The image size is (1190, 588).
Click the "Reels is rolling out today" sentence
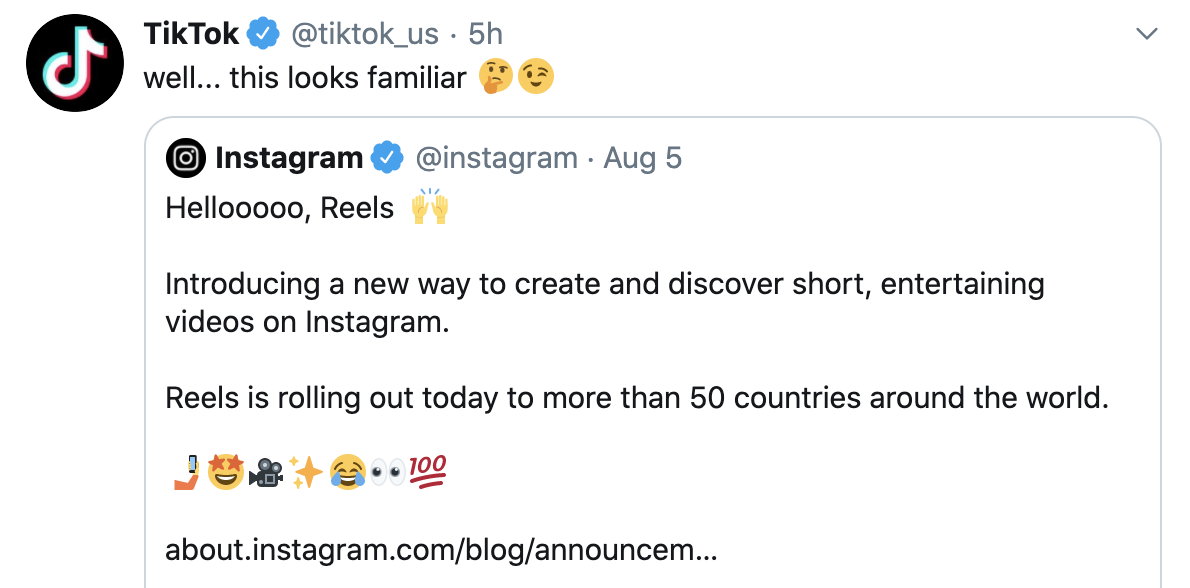click(637, 398)
